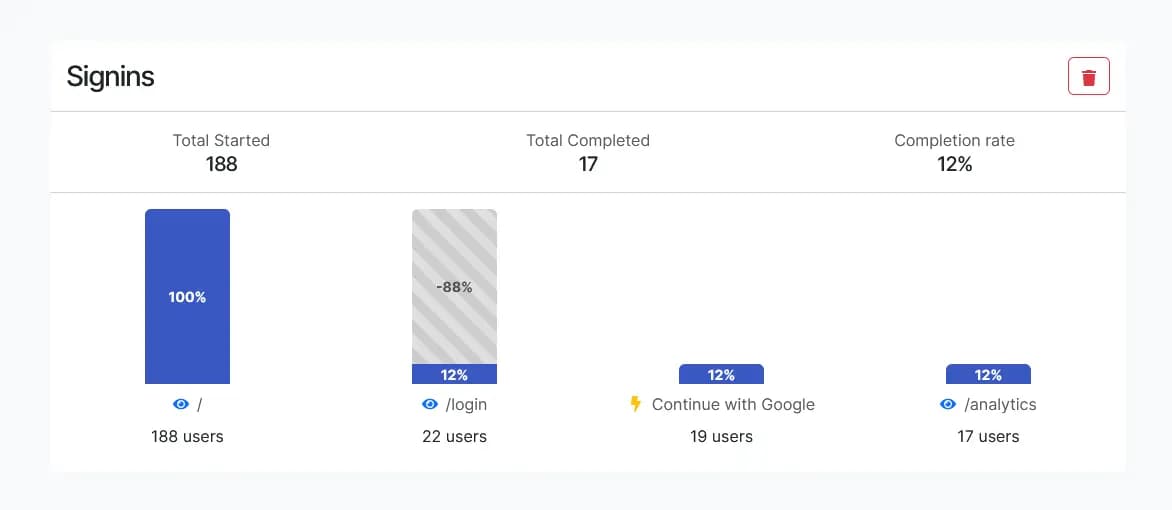Click the 22 users count
Viewport: 1172px width, 510px height.
(454, 436)
